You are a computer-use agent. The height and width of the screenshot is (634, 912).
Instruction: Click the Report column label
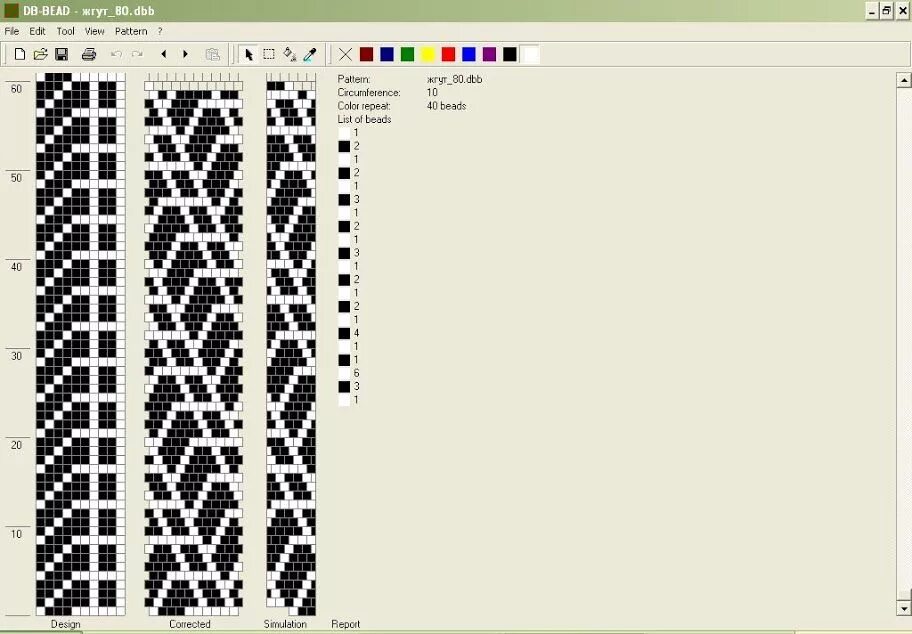click(345, 624)
